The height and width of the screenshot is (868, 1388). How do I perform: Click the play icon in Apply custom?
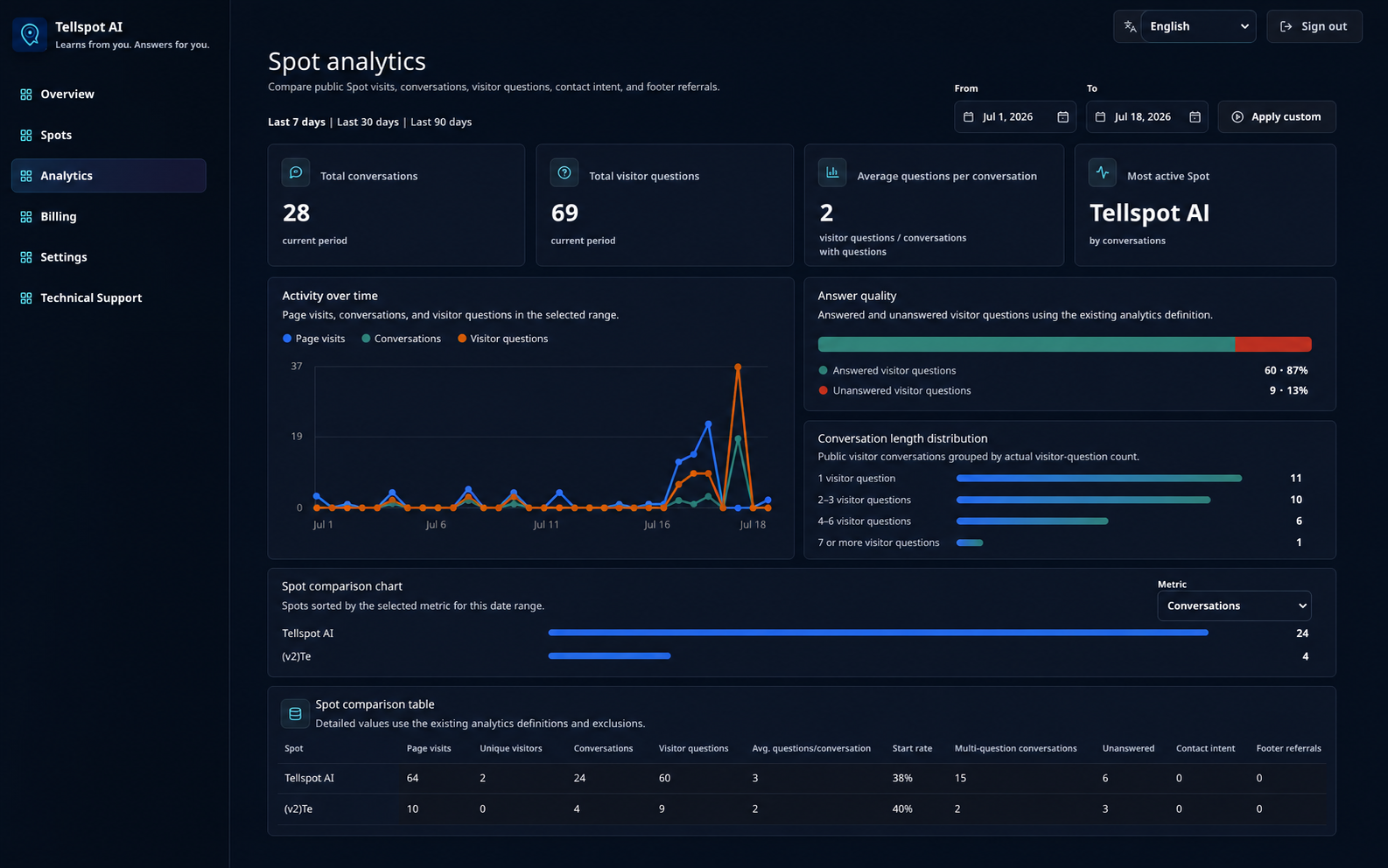click(x=1237, y=117)
